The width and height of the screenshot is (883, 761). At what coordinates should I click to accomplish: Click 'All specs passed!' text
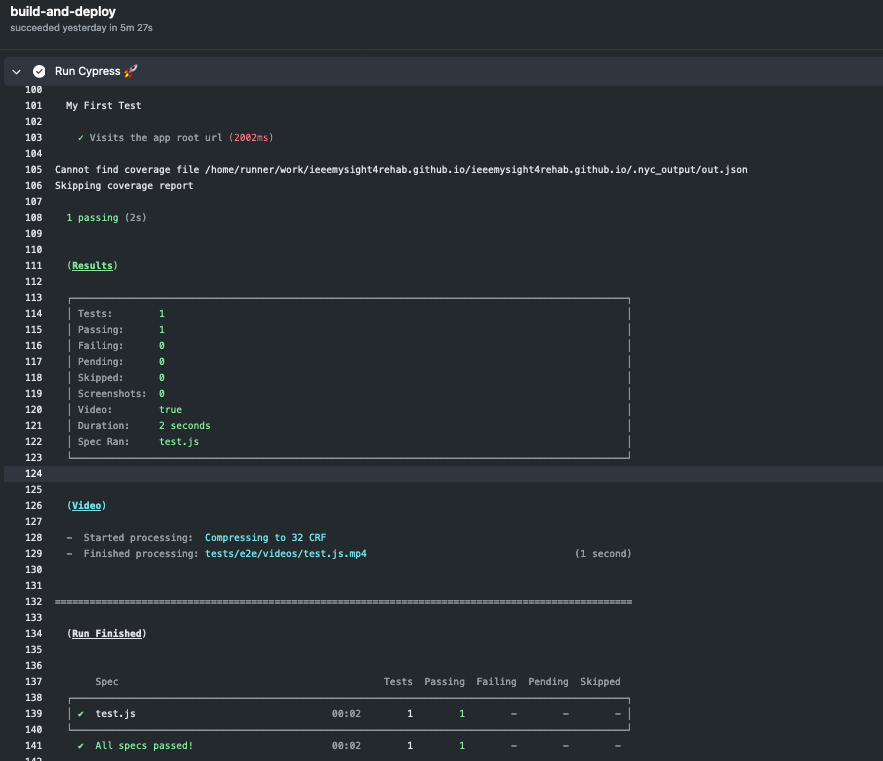(x=144, y=746)
